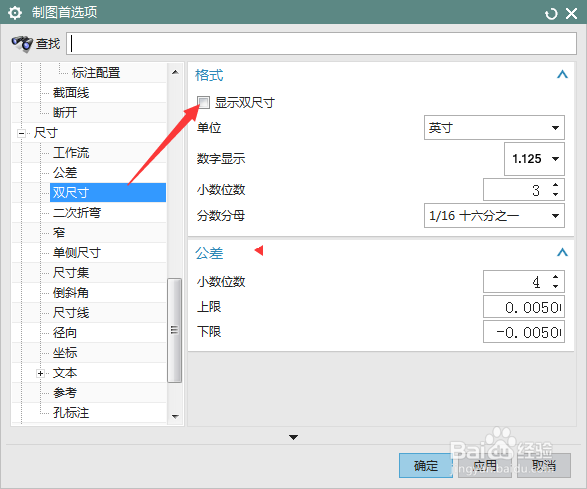
Task: Select 文本 in the tree
Action: tap(65, 373)
